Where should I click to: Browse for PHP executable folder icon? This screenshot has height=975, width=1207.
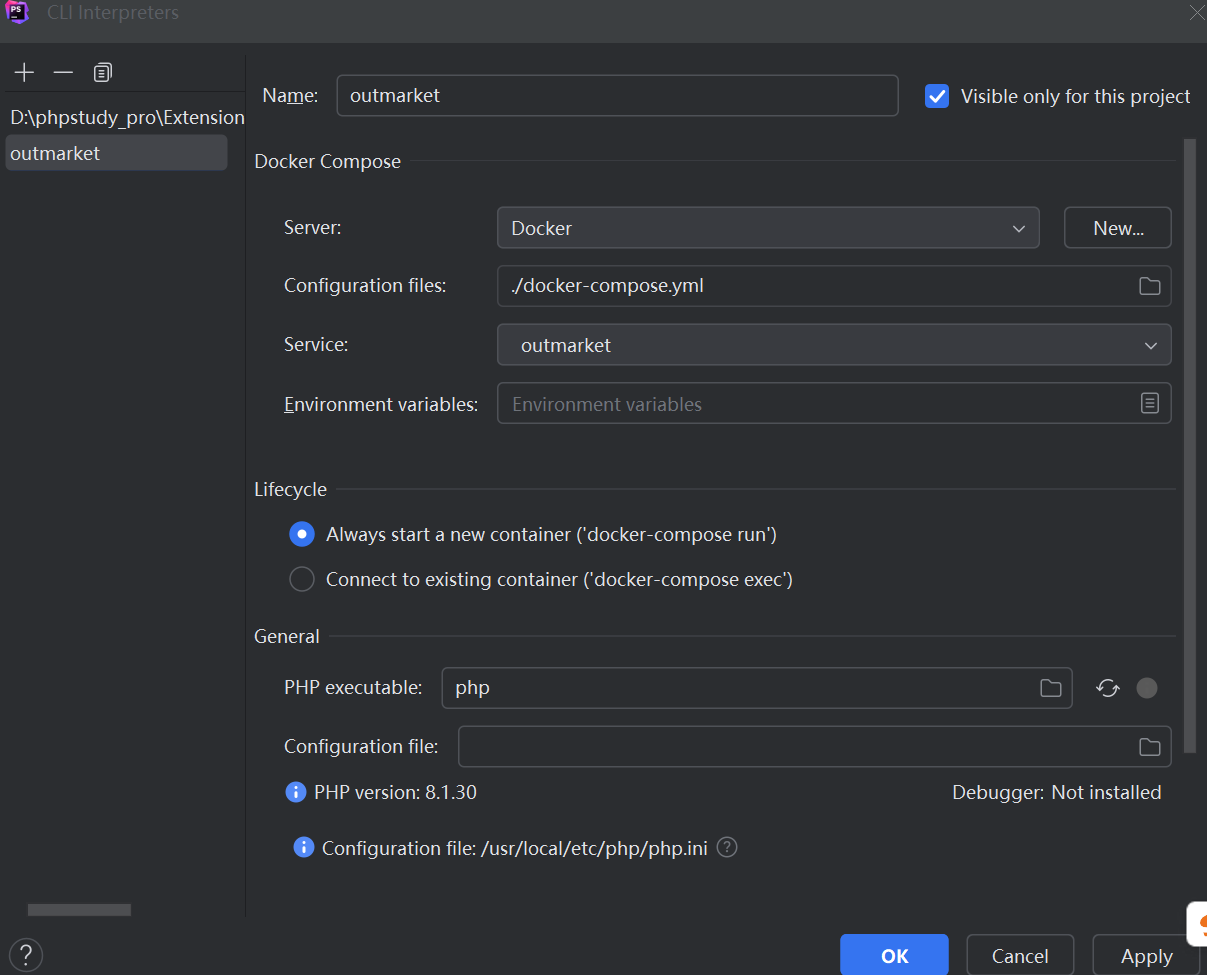pos(1050,688)
